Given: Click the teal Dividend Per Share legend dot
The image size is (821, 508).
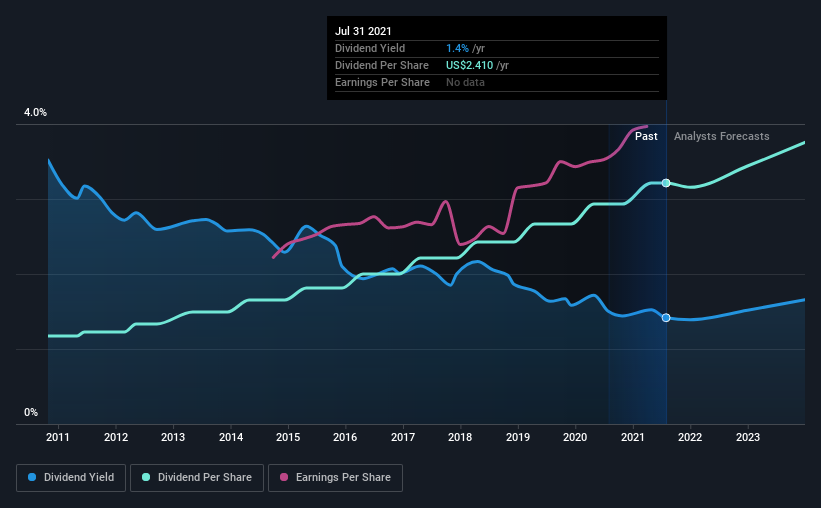Looking at the screenshot, I should click(146, 477).
